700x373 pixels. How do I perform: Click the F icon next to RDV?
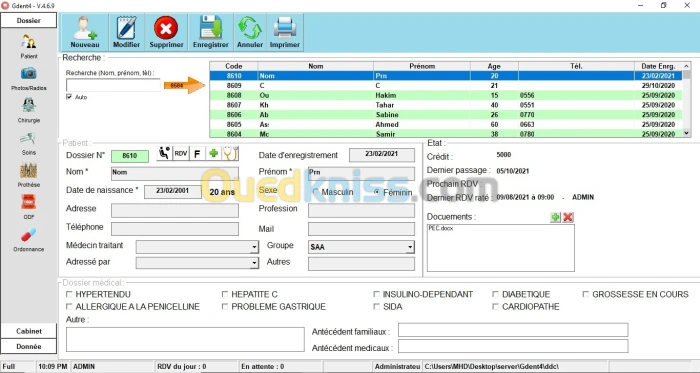(197, 153)
